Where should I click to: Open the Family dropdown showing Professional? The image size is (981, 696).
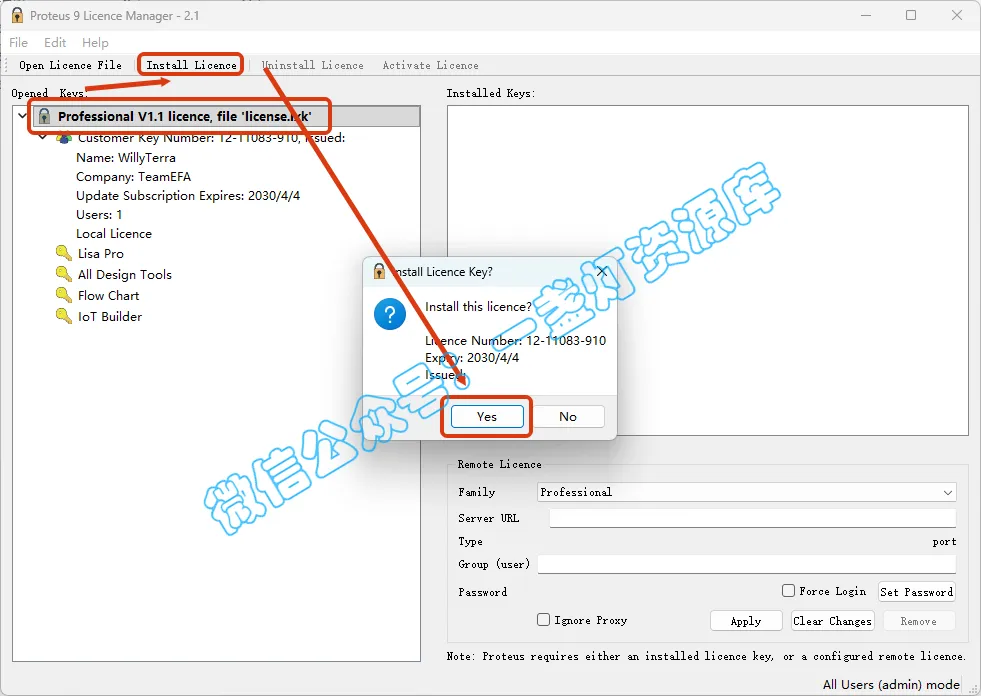746,492
